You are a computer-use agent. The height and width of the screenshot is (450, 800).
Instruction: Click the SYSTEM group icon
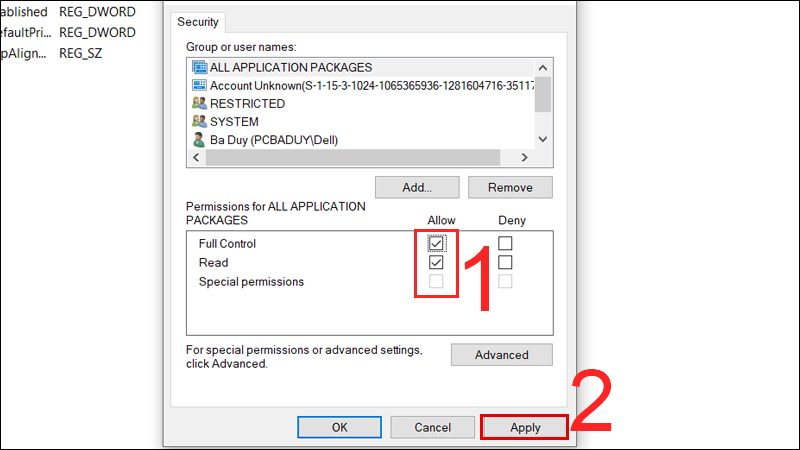198,121
